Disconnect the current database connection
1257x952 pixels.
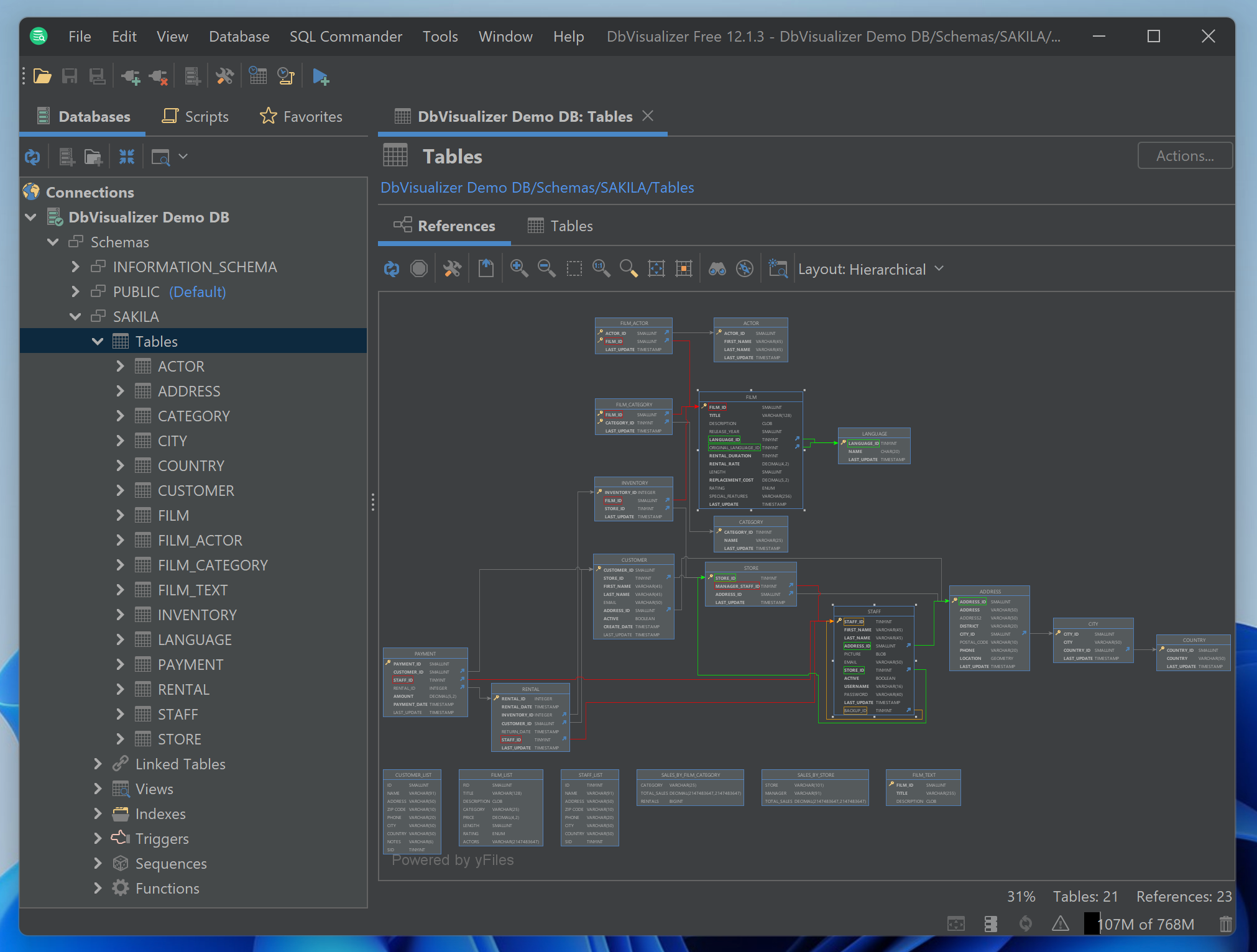tap(158, 76)
